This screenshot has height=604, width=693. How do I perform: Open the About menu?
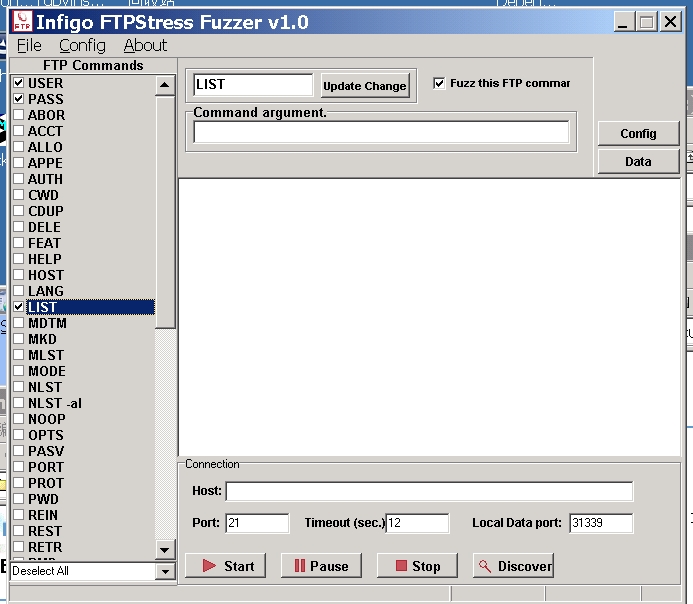(x=145, y=45)
